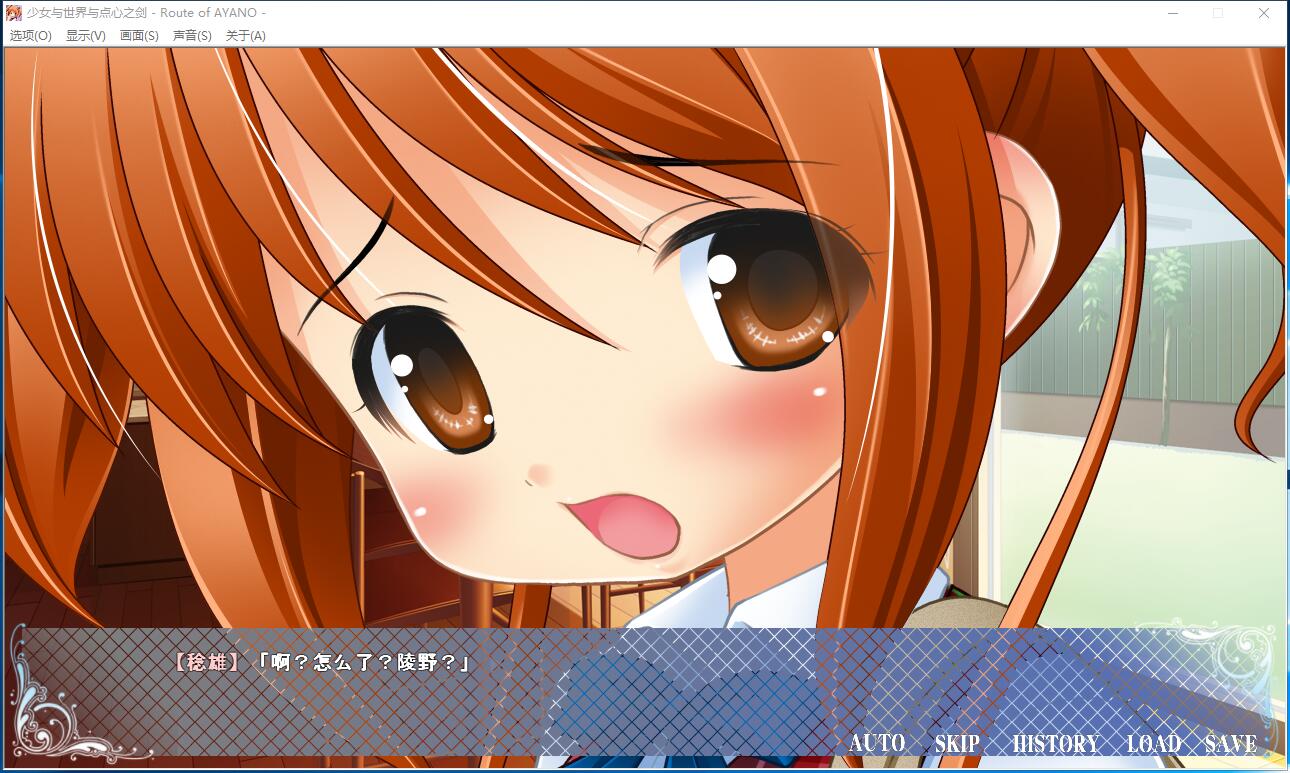Maximize the game window
Screen dimensions: 1290x773
point(1218,13)
